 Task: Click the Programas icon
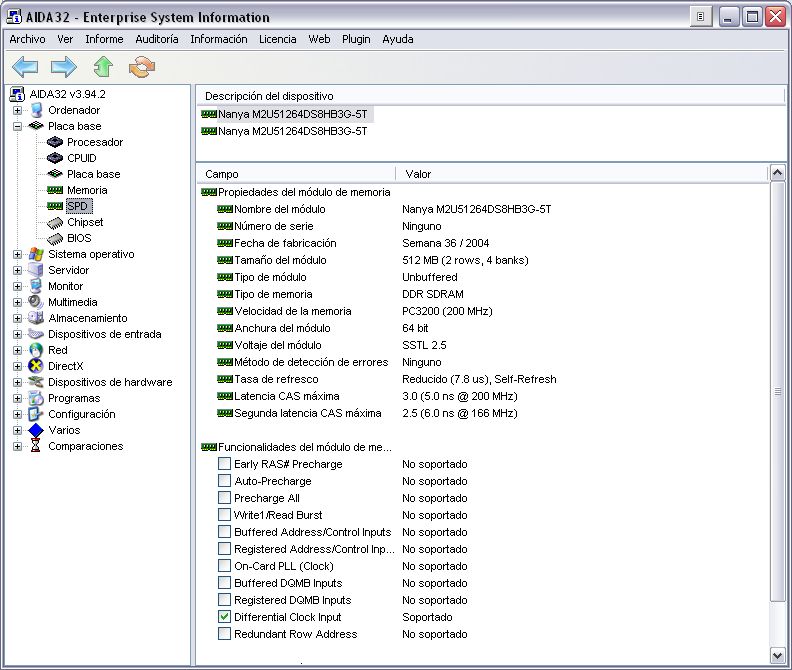click(36, 398)
